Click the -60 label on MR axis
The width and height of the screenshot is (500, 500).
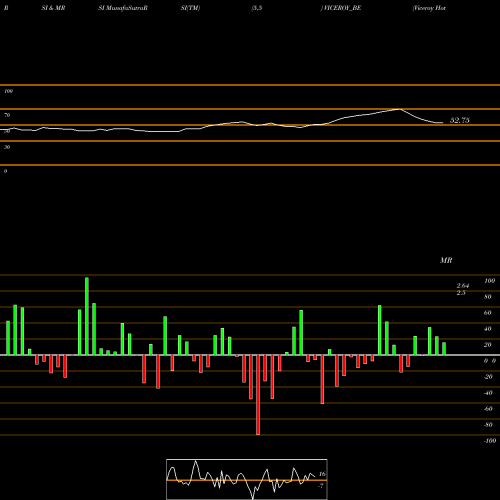click(488, 409)
